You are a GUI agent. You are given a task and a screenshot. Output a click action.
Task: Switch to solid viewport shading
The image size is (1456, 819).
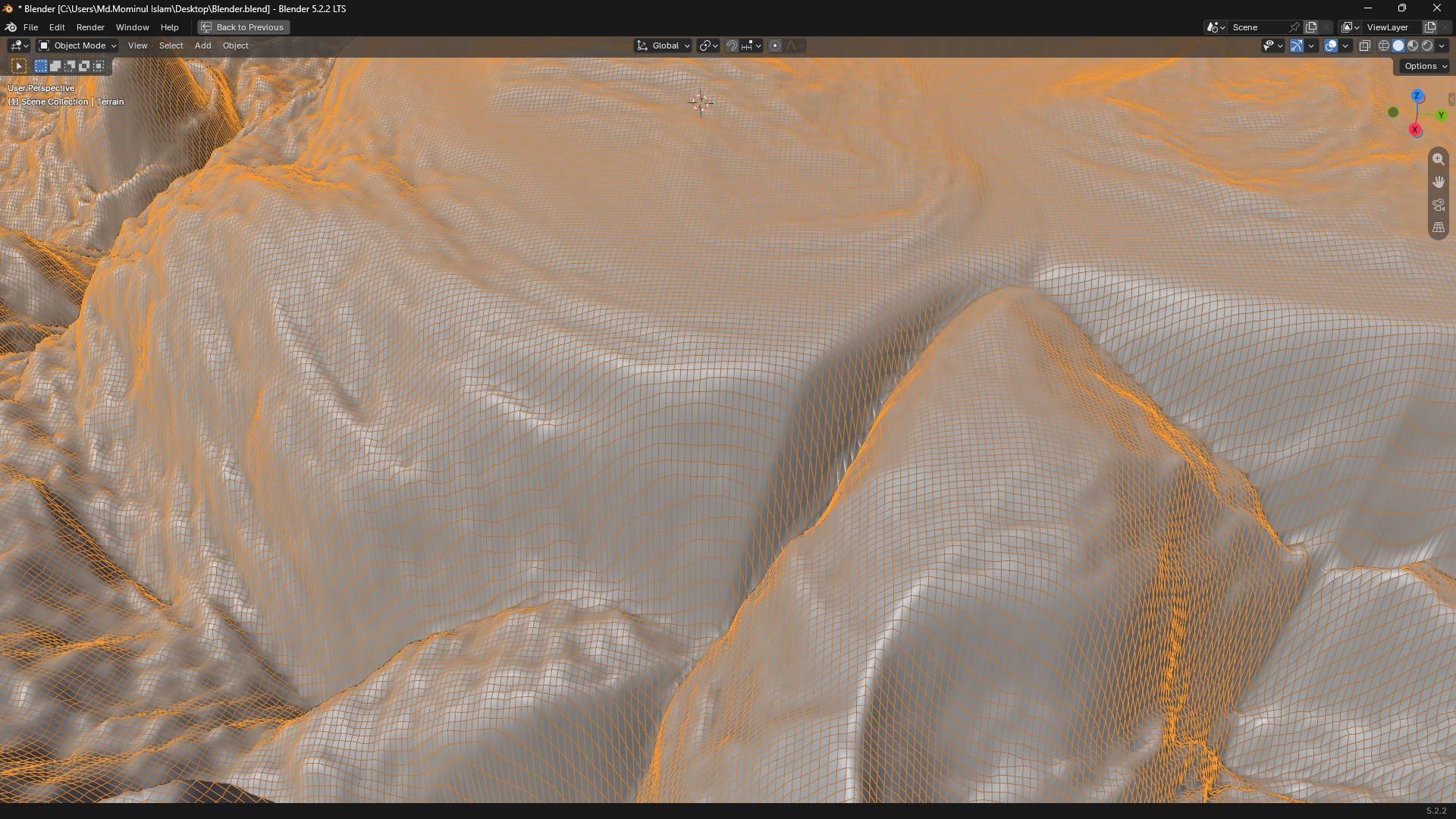click(1398, 45)
